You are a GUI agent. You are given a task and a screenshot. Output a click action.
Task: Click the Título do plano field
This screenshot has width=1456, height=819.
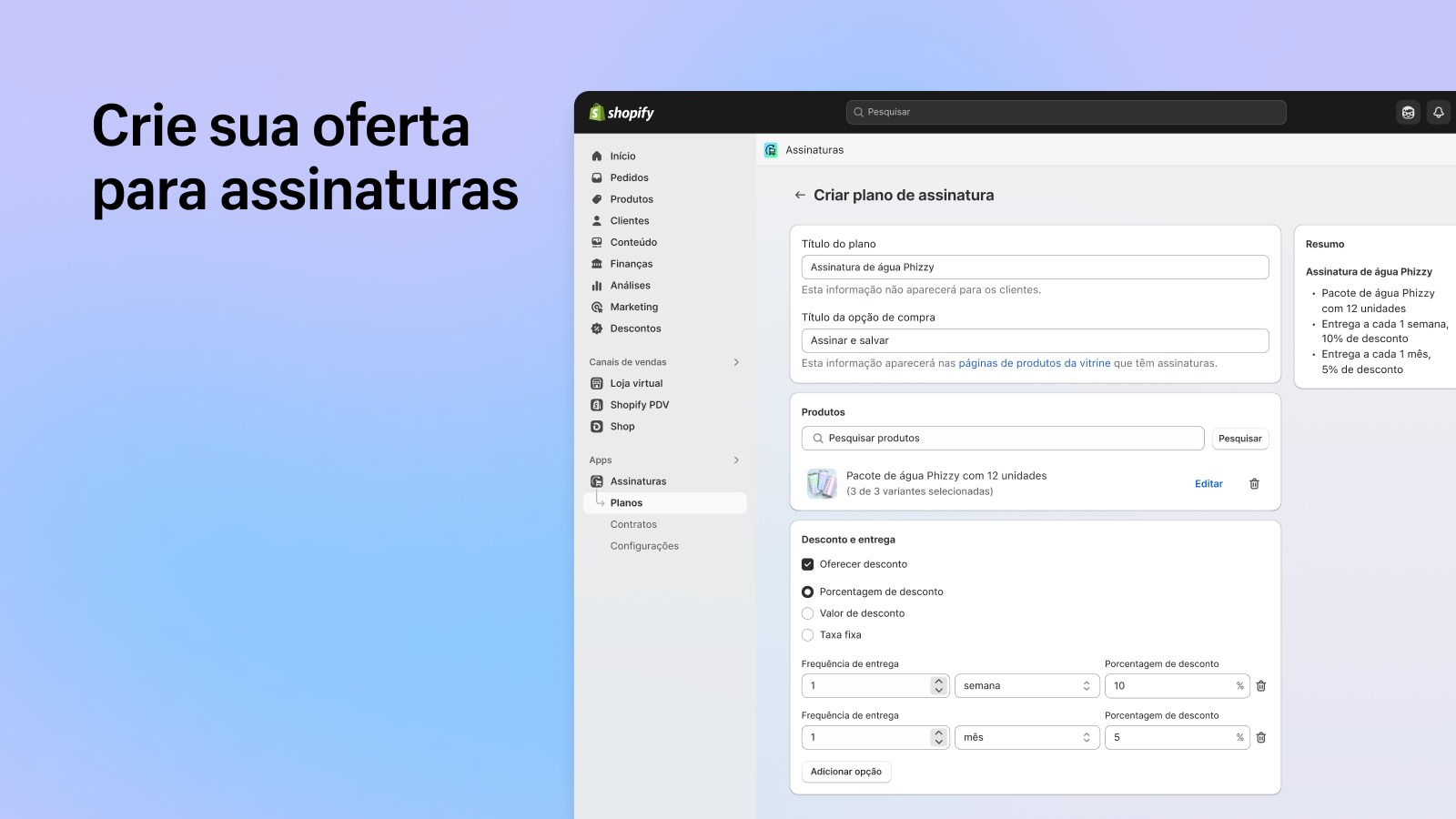(1035, 268)
